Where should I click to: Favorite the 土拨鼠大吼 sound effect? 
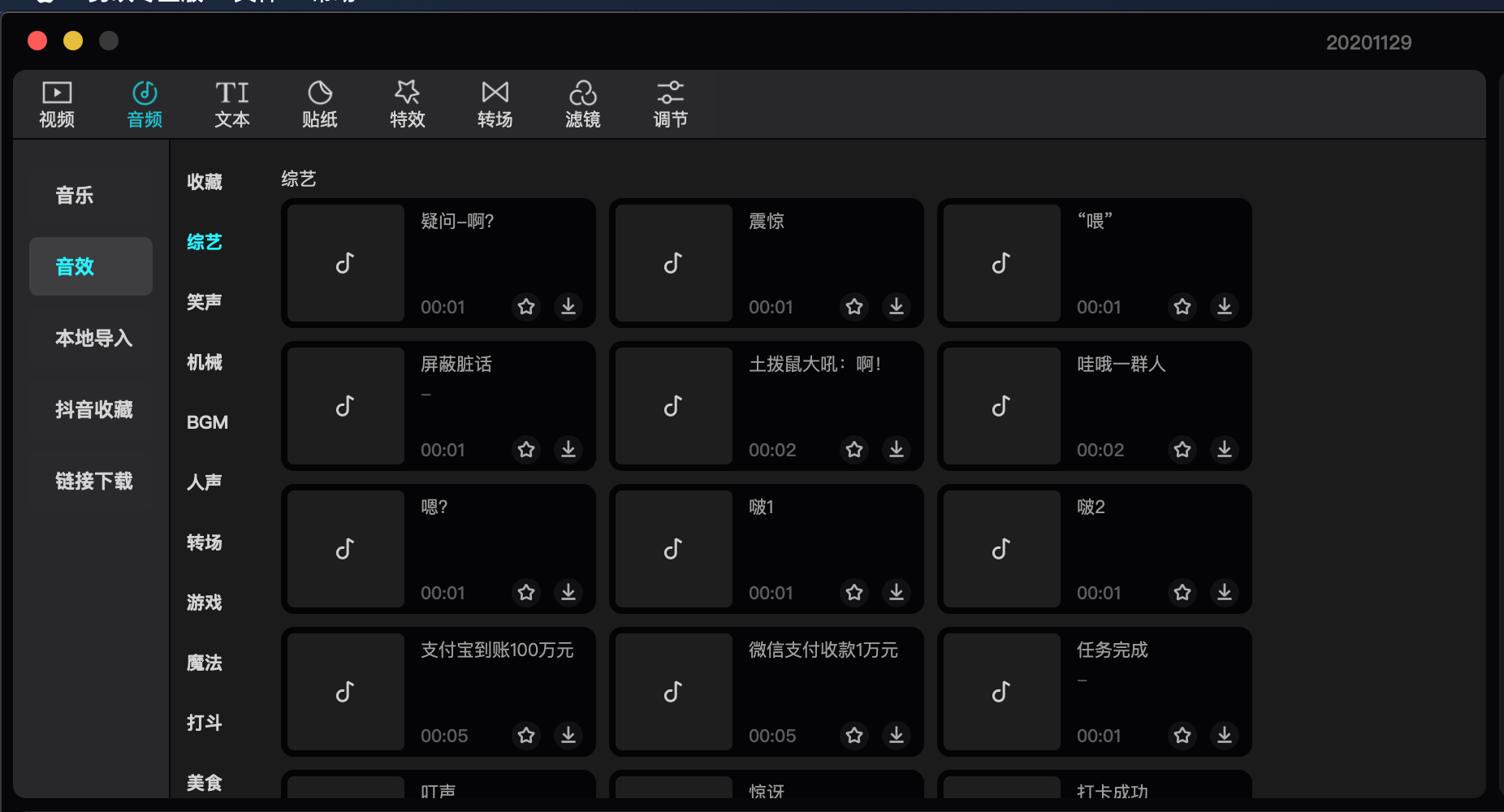[x=854, y=449]
